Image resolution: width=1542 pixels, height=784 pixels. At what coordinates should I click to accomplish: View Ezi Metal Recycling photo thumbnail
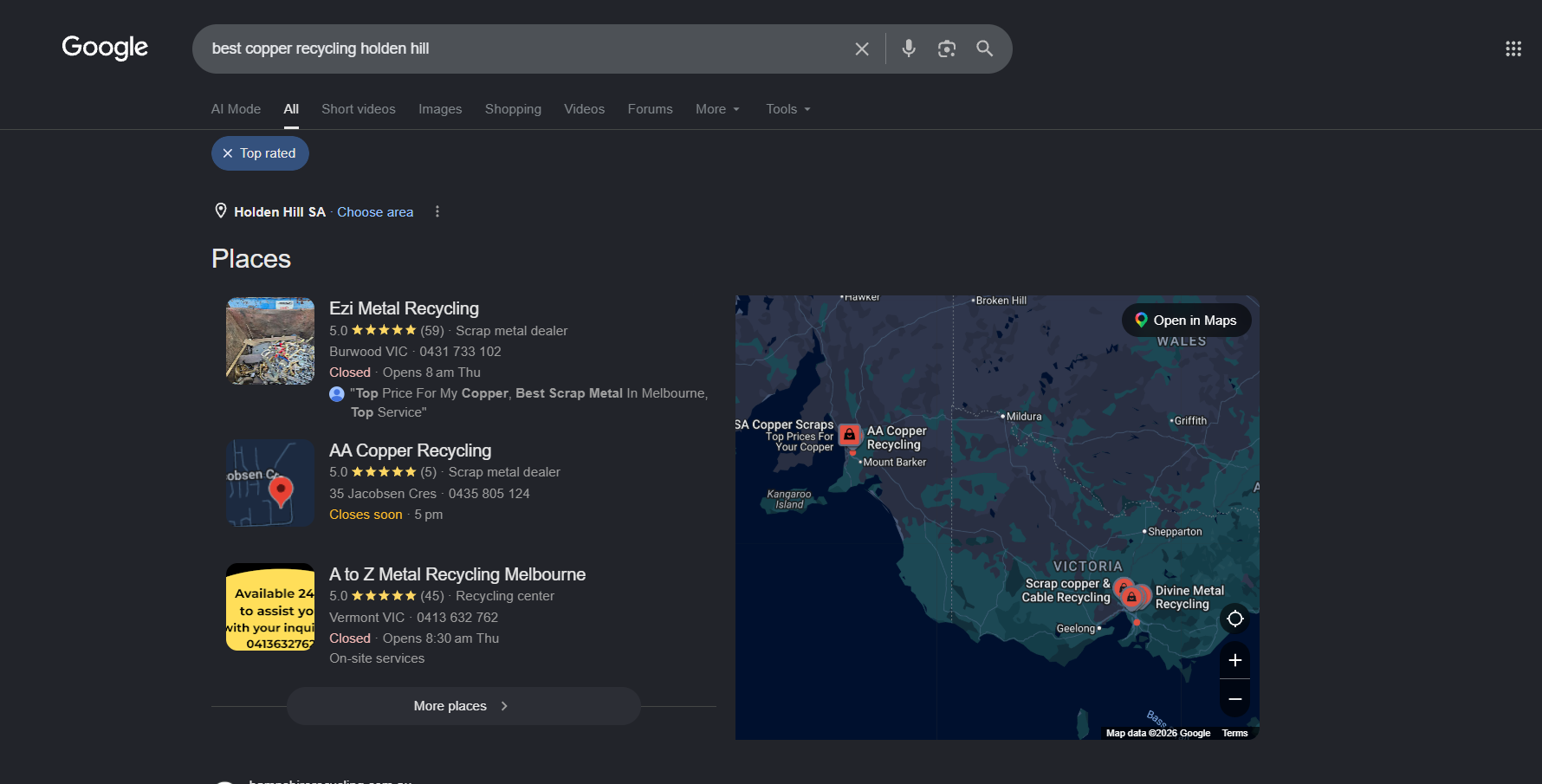coord(270,341)
